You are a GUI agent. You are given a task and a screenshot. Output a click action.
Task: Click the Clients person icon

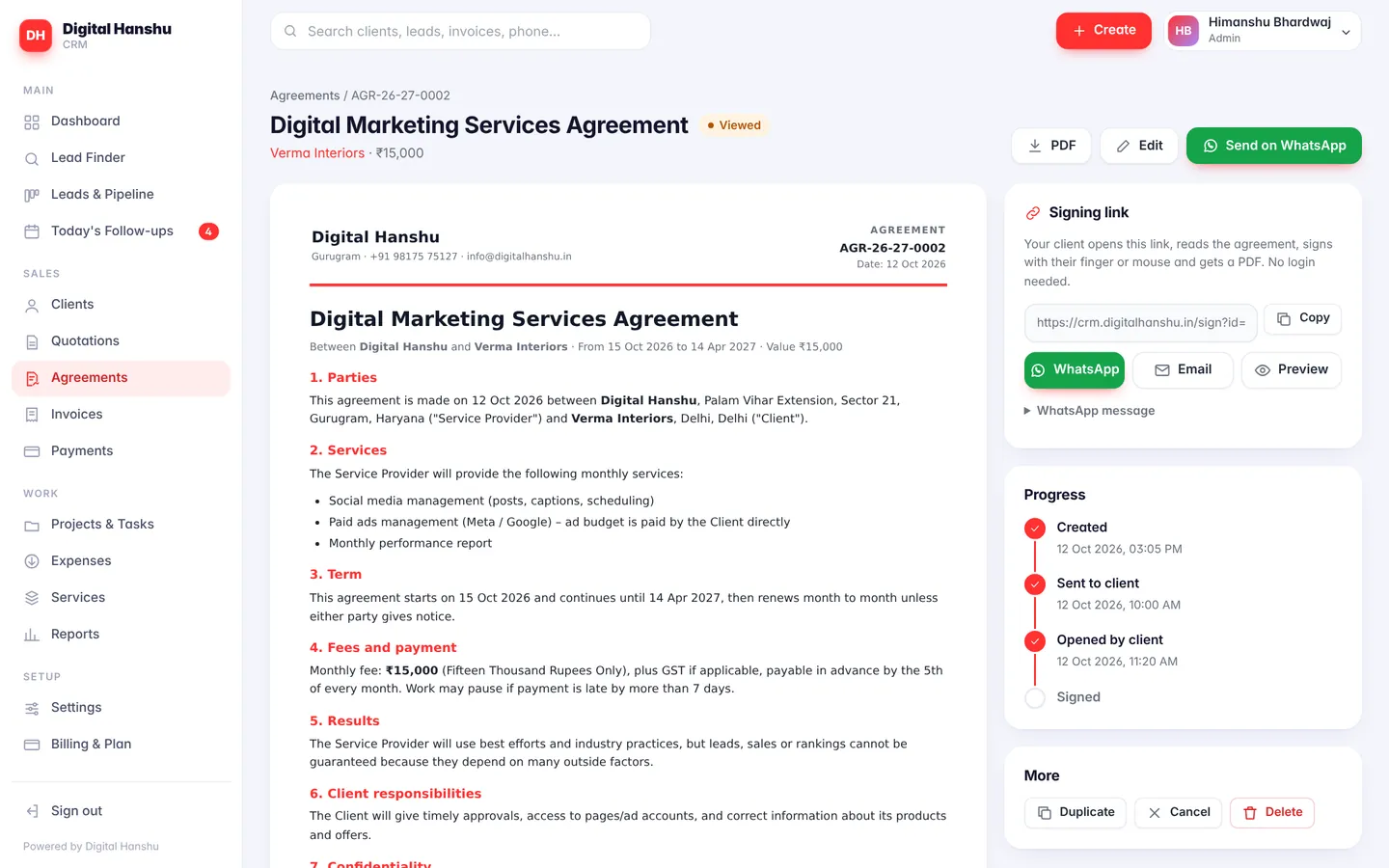click(32, 306)
